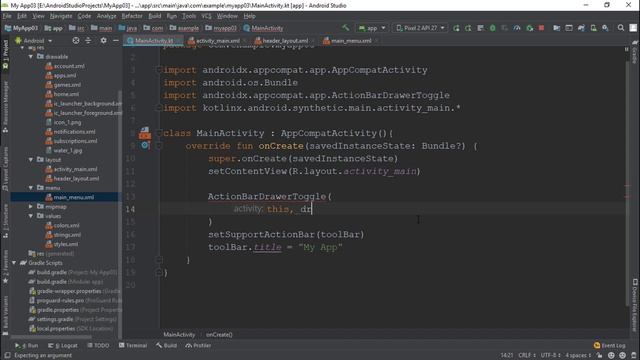Collapse the values folder in project tree

pyautogui.click(x=31, y=216)
